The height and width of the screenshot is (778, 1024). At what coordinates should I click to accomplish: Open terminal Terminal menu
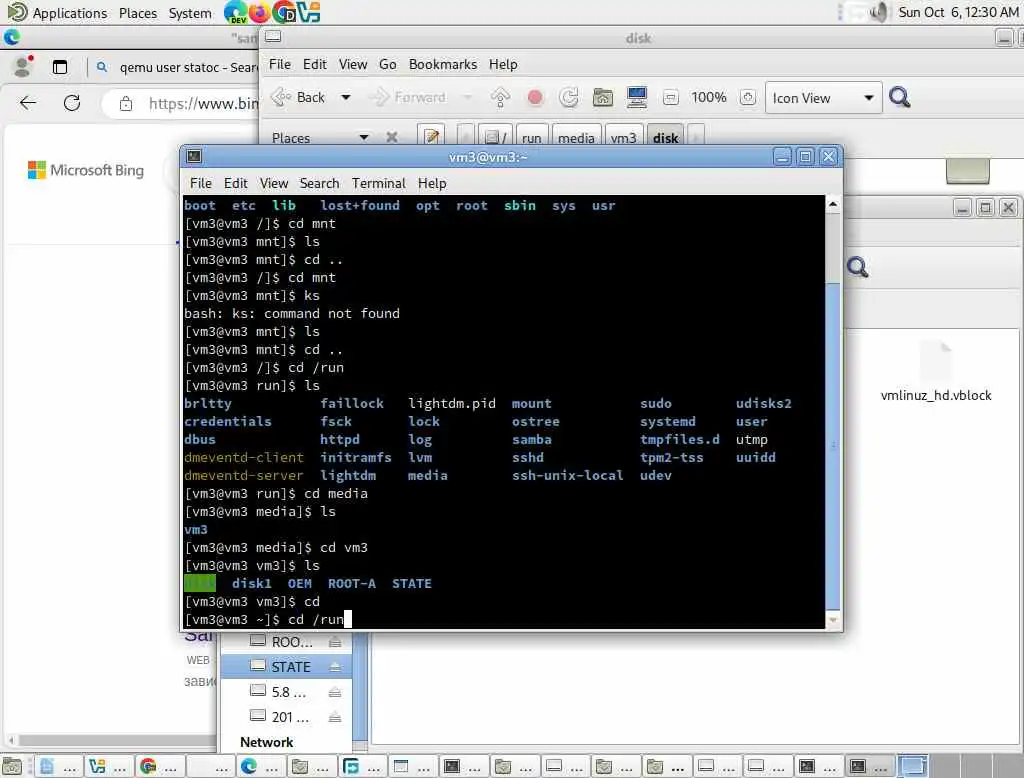coord(379,183)
